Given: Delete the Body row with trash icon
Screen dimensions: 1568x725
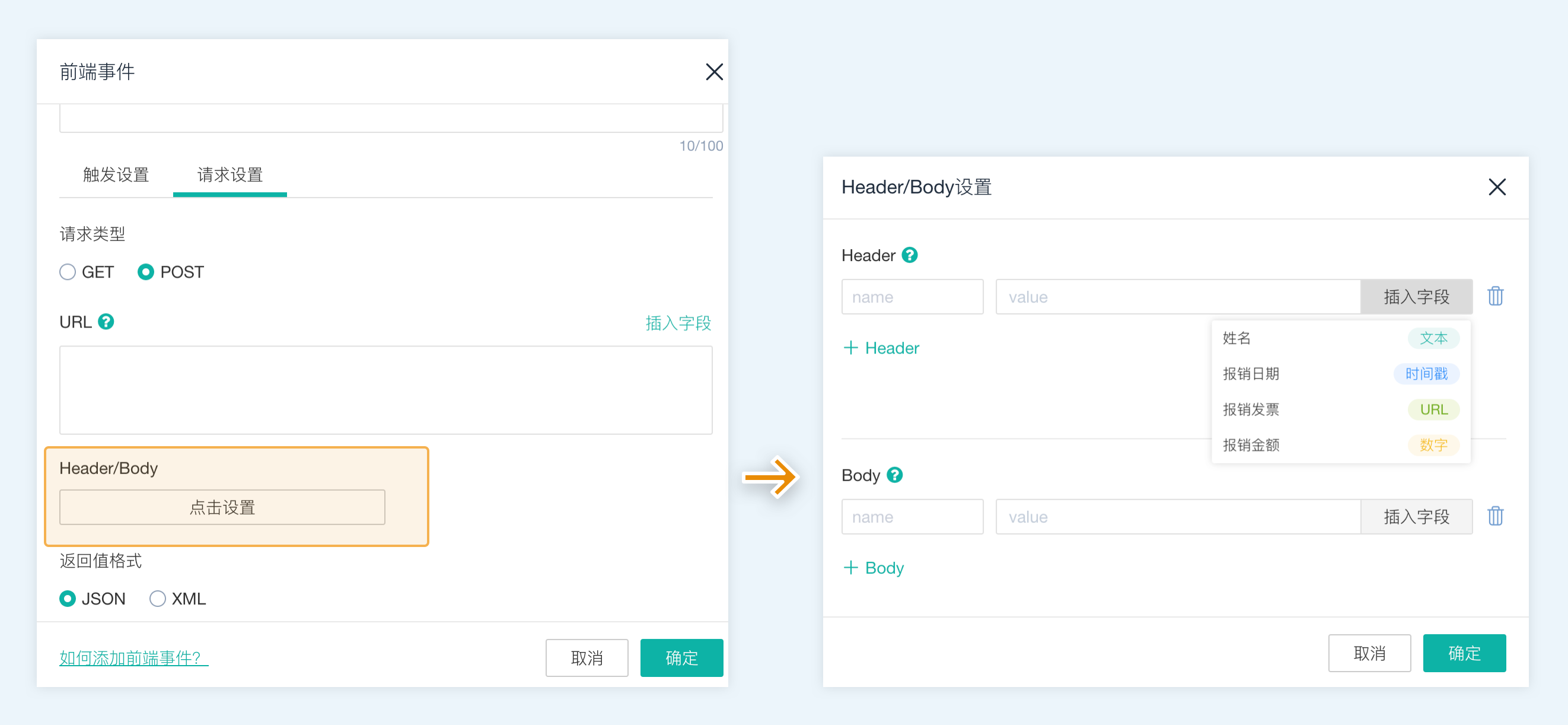Looking at the screenshot, I should coord(1495,516).
